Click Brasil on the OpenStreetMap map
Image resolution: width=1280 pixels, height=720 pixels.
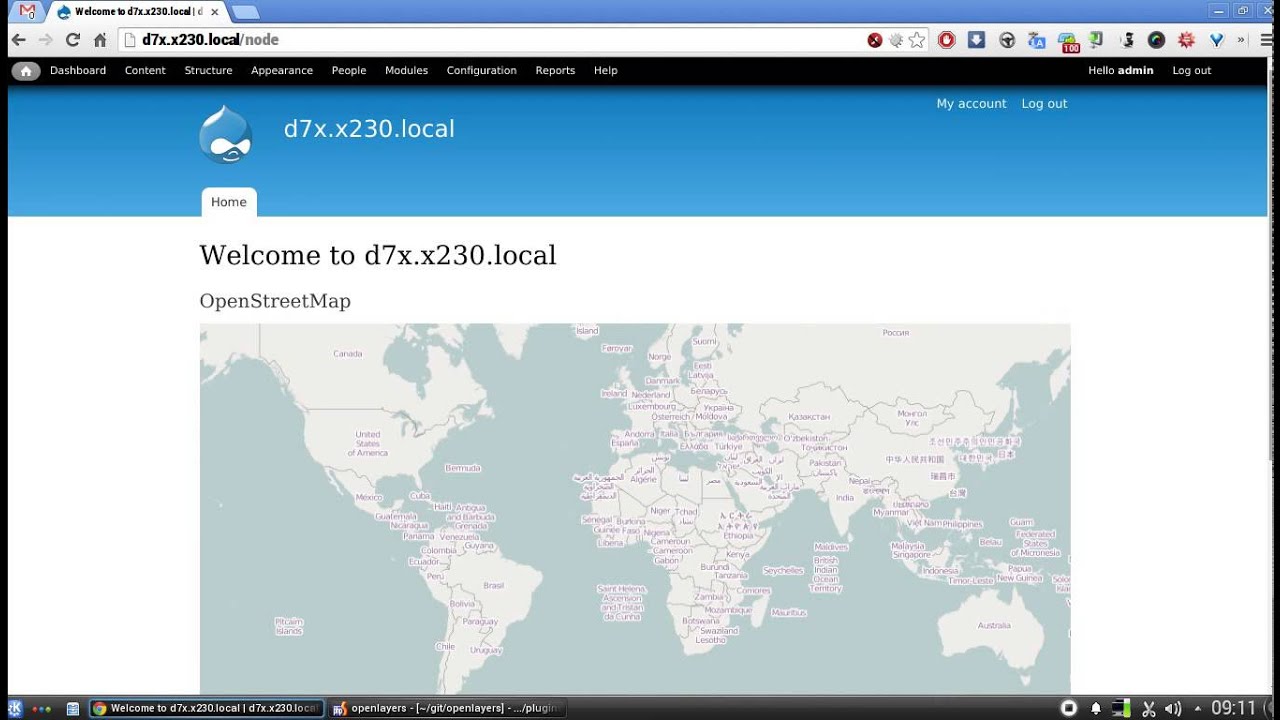[494, 586]
